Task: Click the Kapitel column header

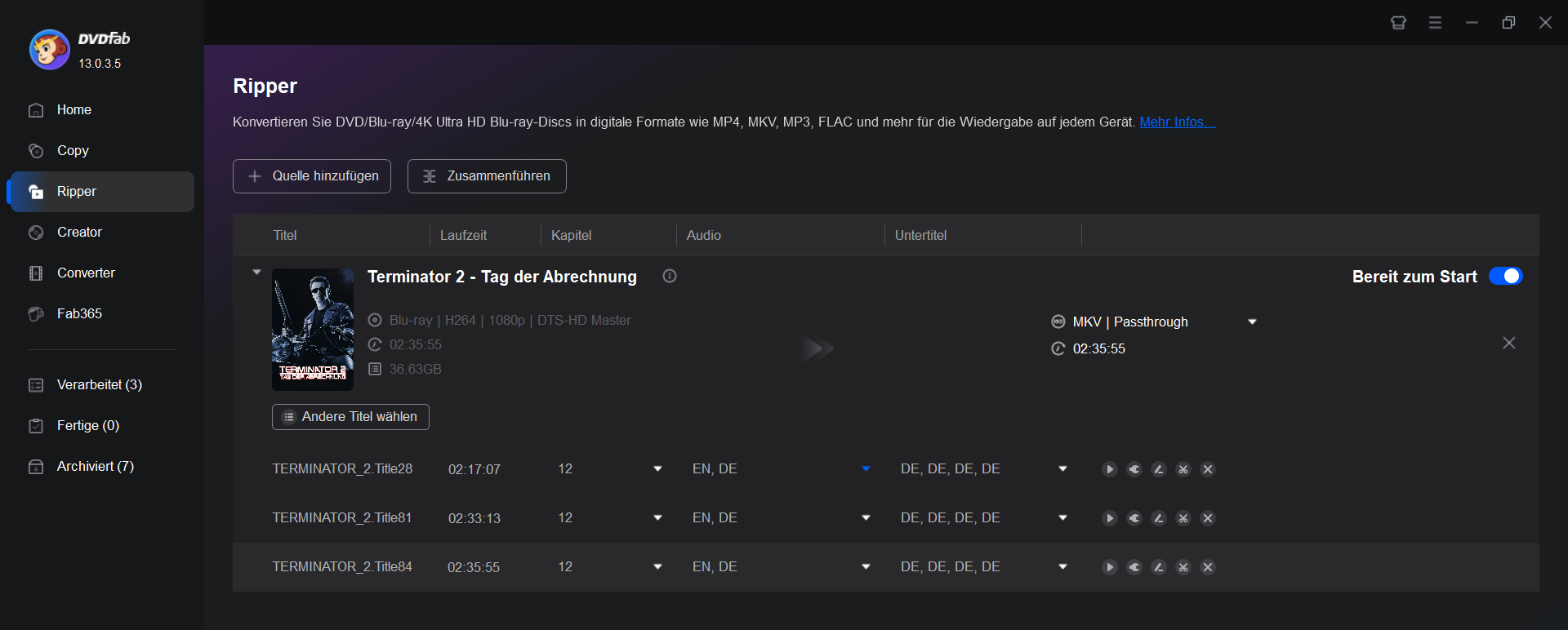Action: pyautogui.click(x=571, y=235)
